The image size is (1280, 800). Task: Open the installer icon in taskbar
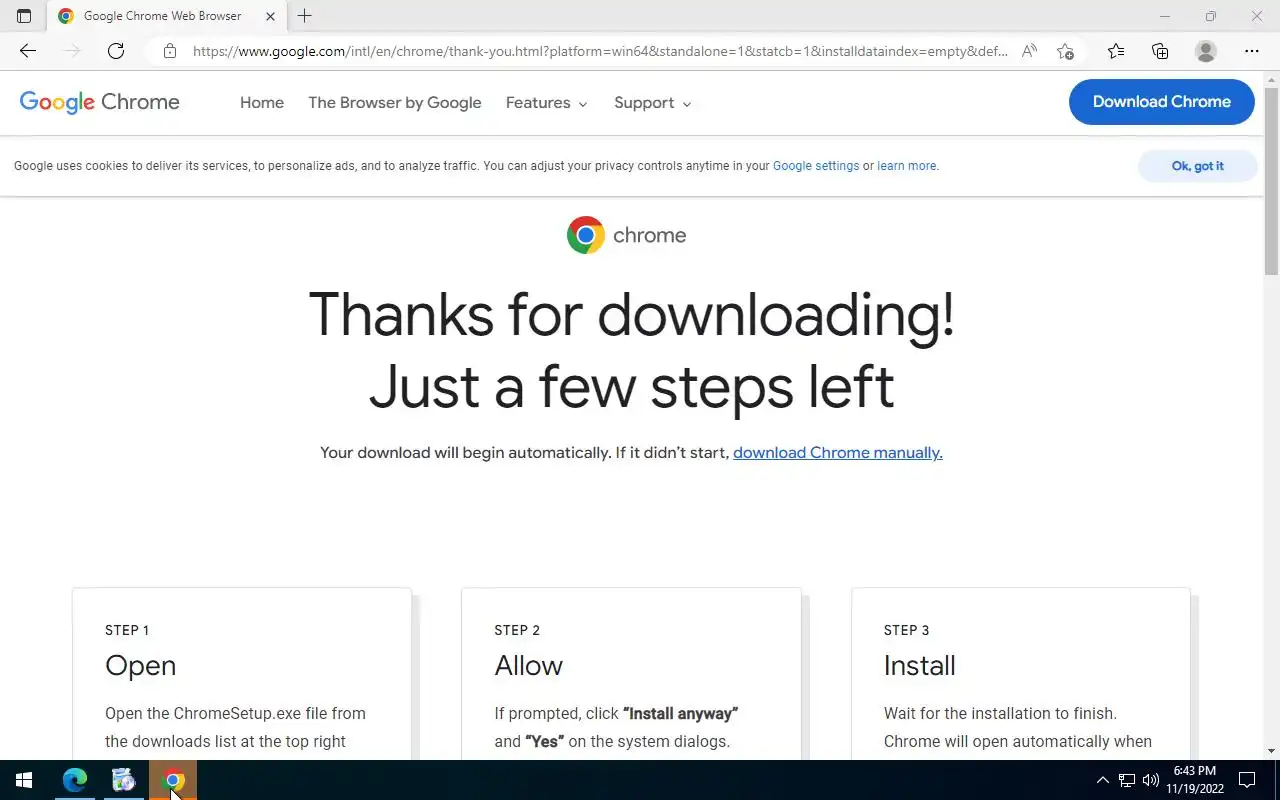click(x=123, y=780)
